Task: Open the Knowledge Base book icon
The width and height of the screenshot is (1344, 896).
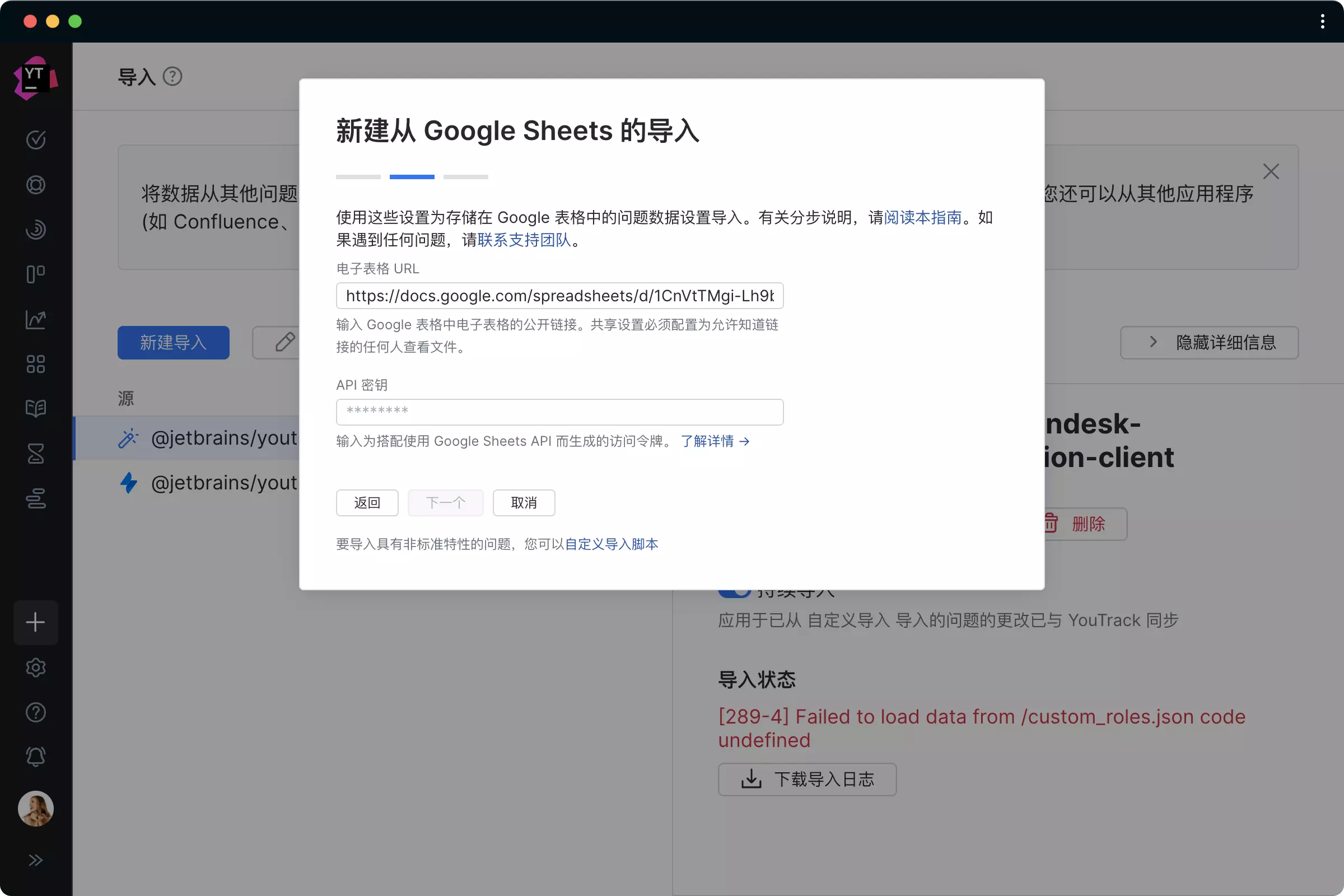Action: pos(35,408)
